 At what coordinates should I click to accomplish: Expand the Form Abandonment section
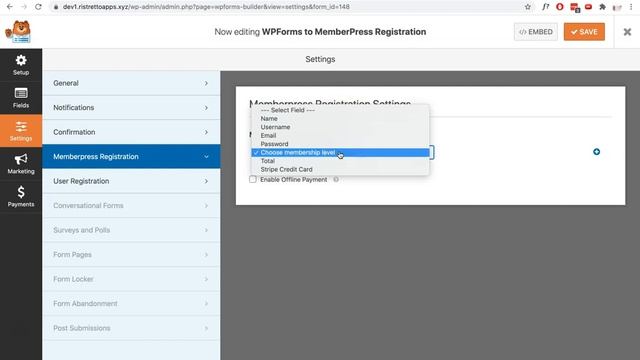click(131, 303)
